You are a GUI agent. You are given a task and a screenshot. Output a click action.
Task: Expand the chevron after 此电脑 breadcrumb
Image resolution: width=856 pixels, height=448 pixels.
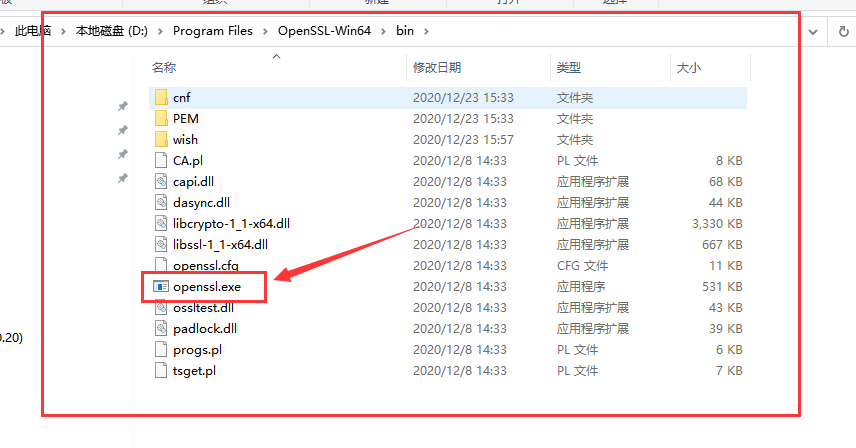[x=63, y=32]
